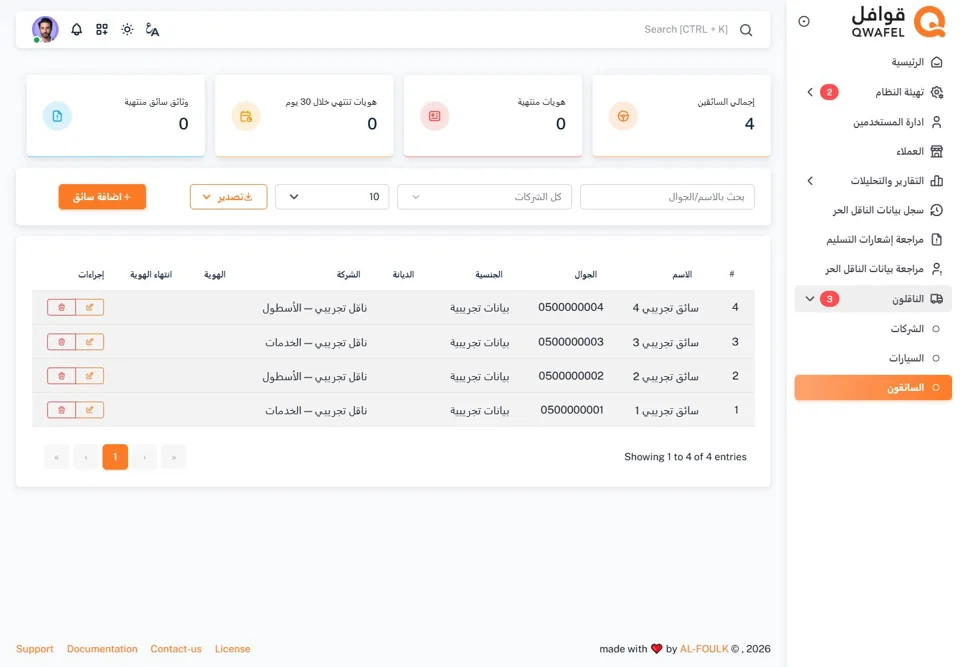Delete driver سائق تجريبي 4

(x=61, y=307)
